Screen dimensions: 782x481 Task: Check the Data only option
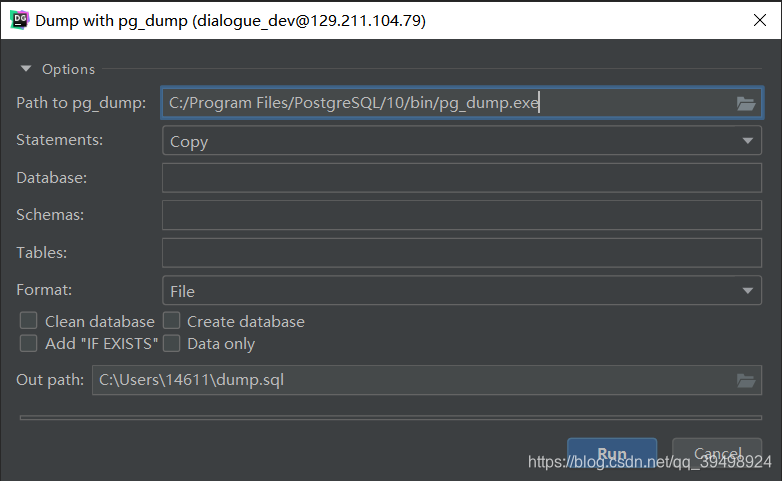[x=172, y=343]
